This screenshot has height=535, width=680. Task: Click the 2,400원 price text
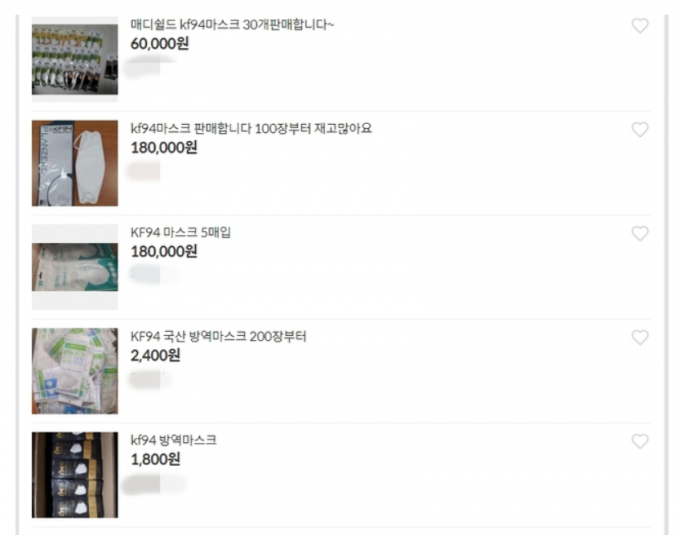coord(155,356)
